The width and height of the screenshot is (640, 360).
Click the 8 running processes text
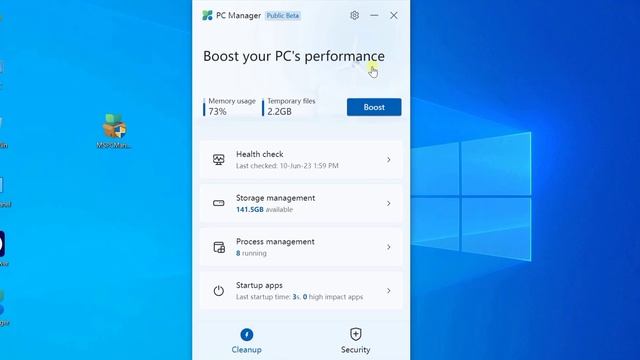(251, 253)
